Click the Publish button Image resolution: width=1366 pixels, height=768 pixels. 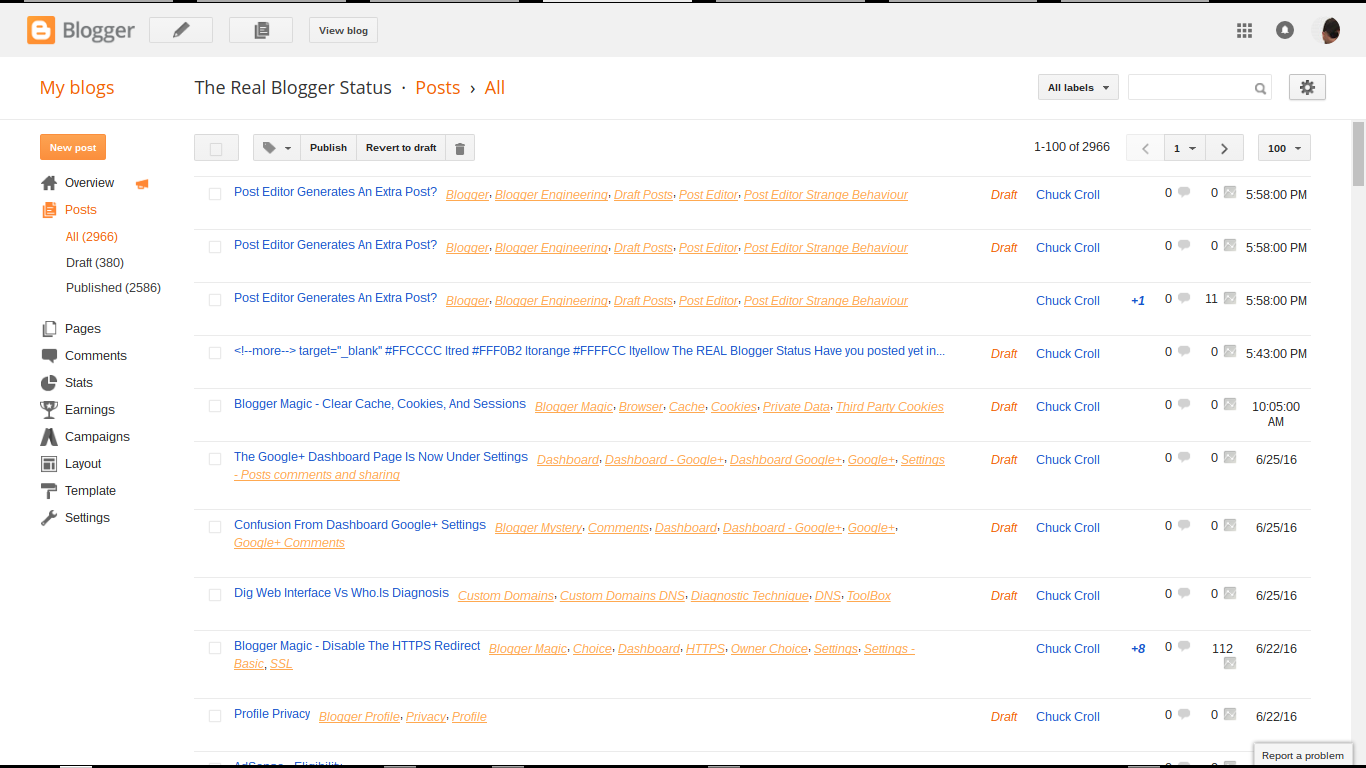[x=328, y=148]
